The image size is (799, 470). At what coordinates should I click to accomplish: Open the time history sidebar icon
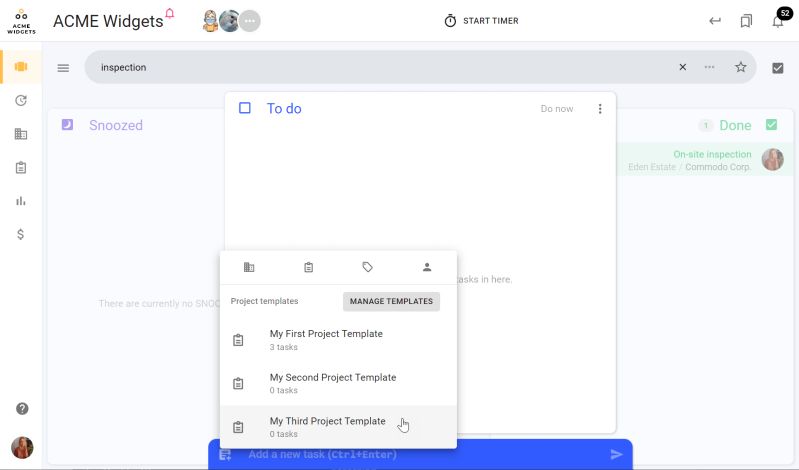[21, 100]
